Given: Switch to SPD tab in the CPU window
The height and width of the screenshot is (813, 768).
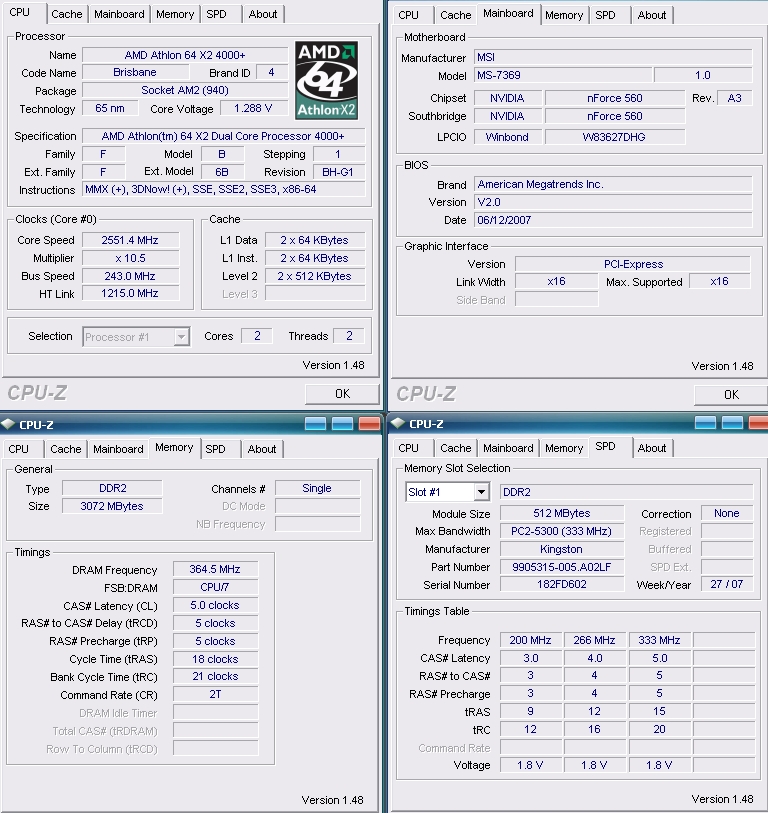Looking at the screenshot, I should (x=216, y=14).
